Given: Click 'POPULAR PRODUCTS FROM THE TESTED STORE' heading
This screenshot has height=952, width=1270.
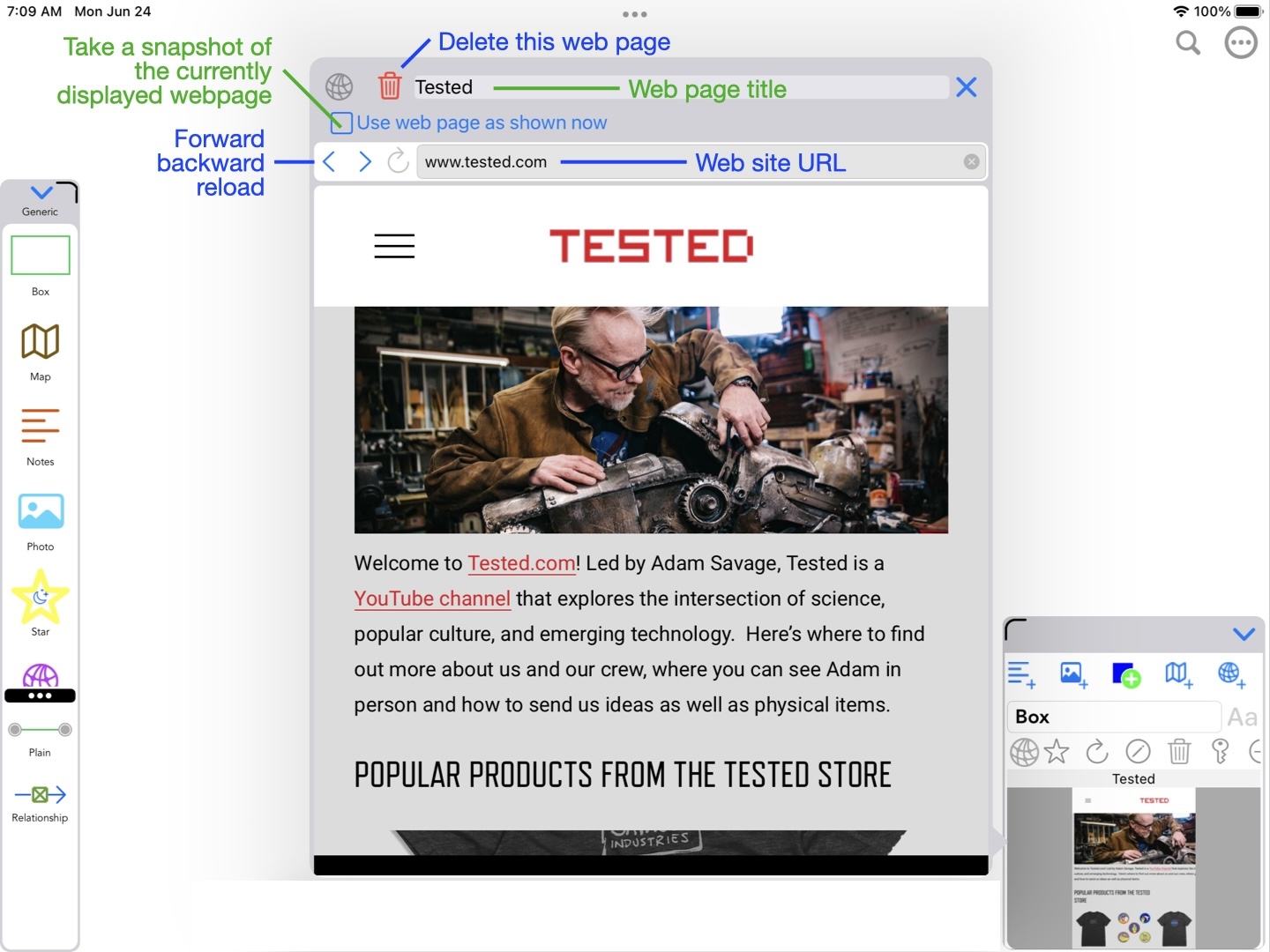Looking at the screenshot, I should pos(623,775).
